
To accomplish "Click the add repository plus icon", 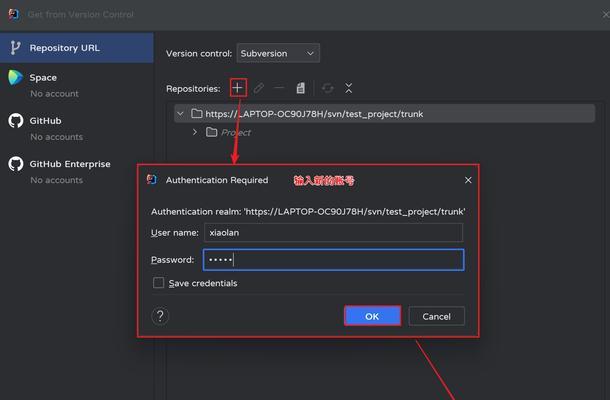I will [237, 88].
